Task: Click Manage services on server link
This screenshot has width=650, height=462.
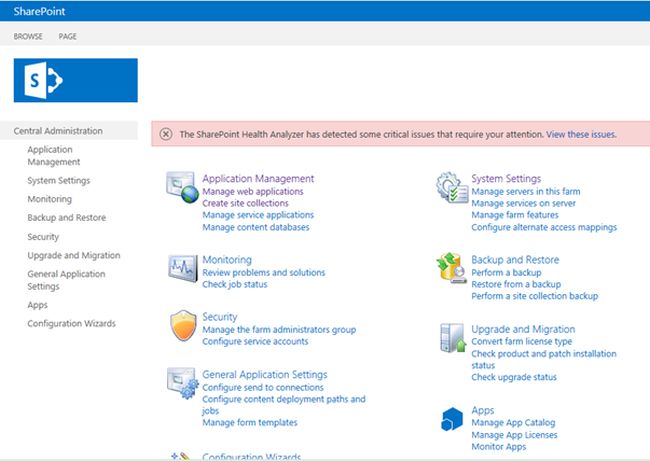Action: pos(524,203)
